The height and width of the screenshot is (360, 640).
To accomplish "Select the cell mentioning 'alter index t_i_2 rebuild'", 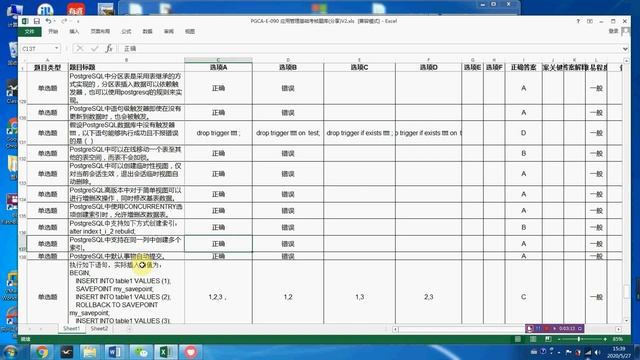I will coord(126,227).
